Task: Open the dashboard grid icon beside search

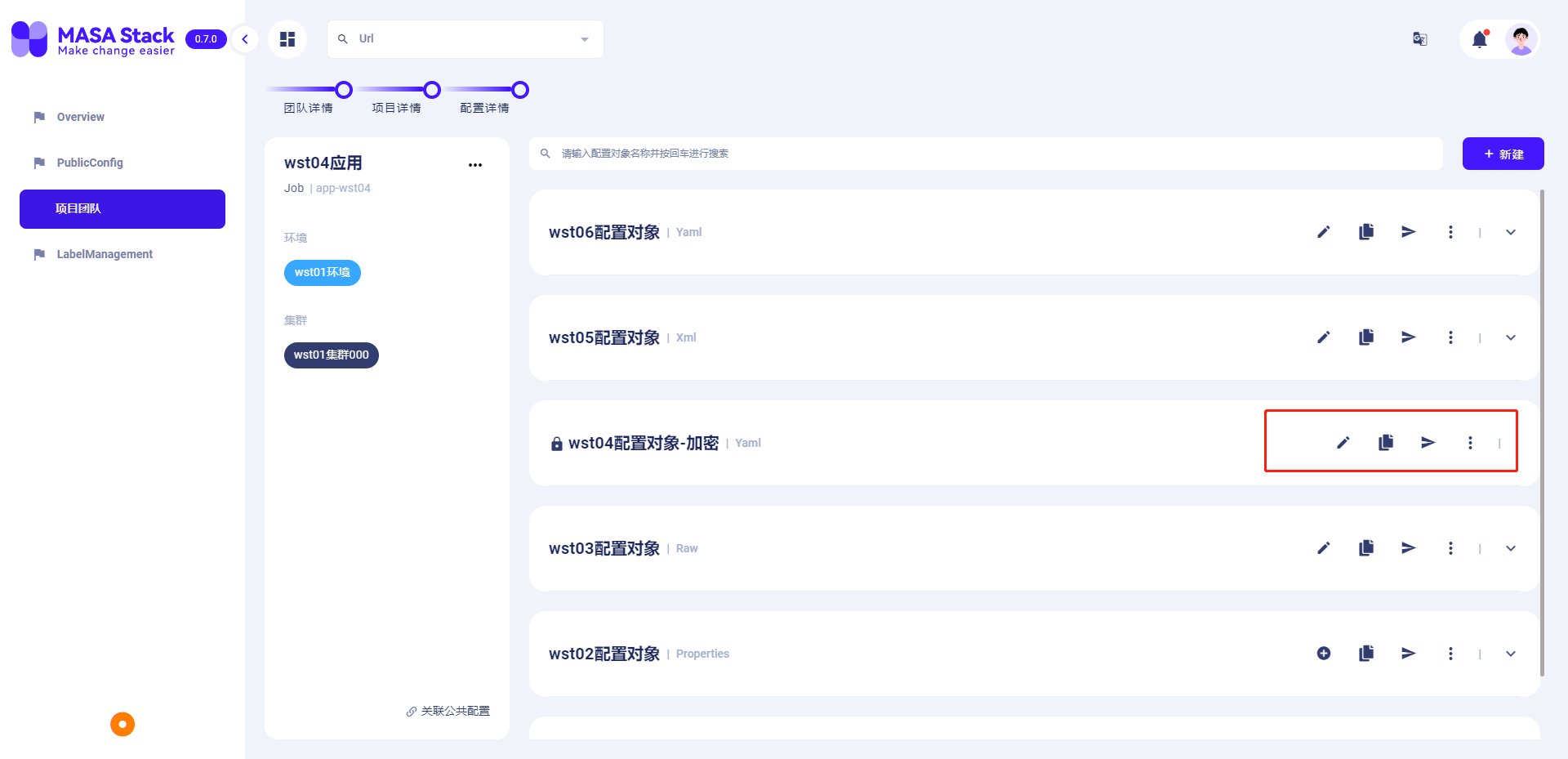Action: click(287, 38)
